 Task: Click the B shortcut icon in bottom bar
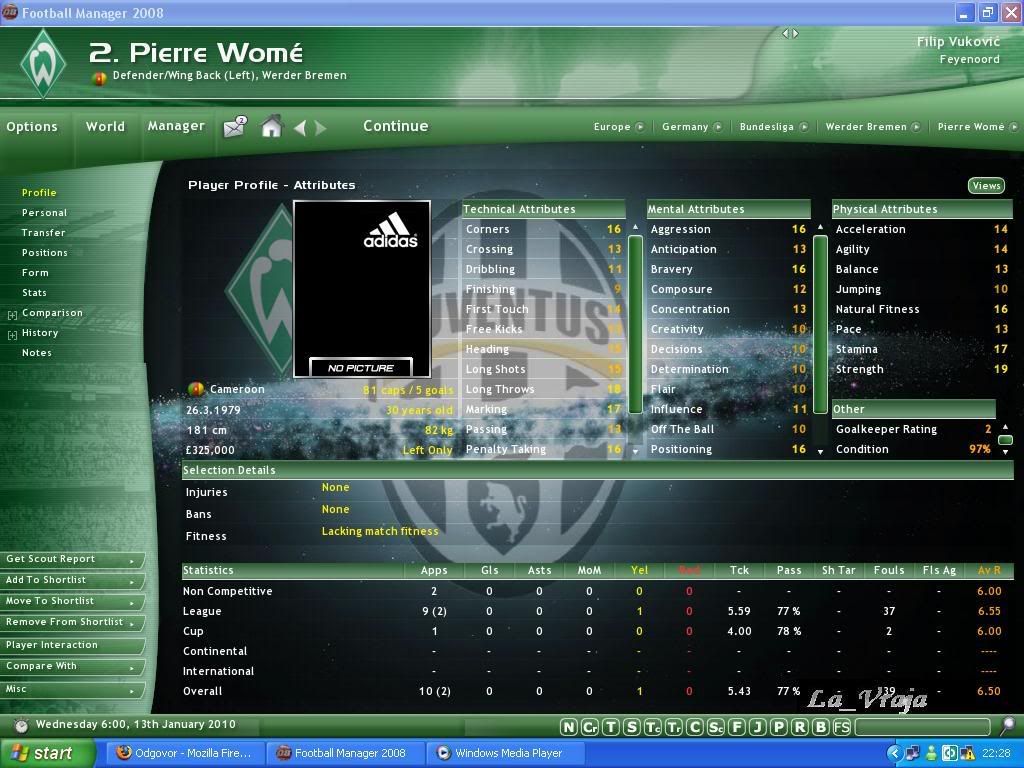coord(821,727)
